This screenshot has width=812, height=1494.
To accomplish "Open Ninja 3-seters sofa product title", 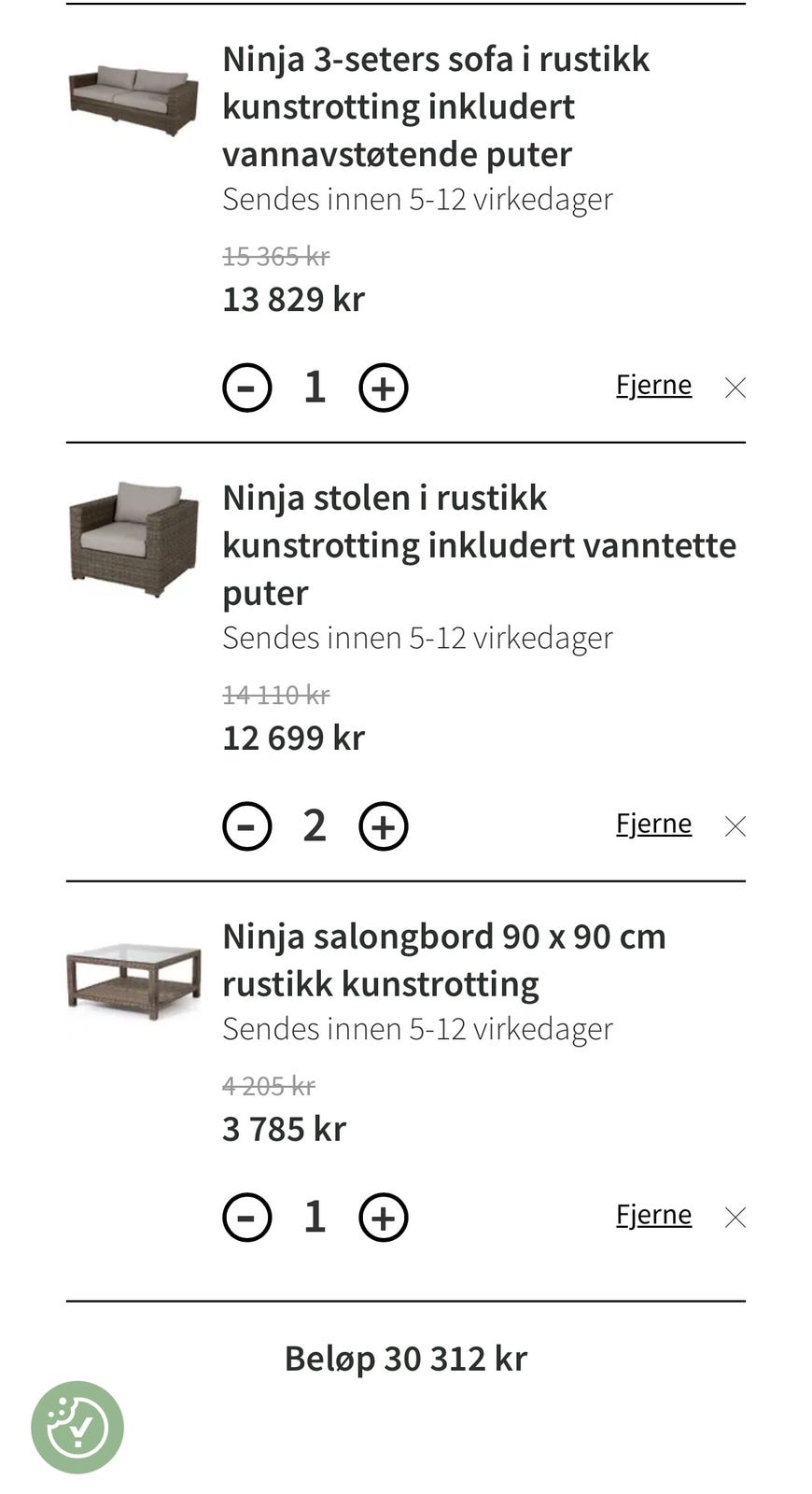I will click(x=436, y=106).
